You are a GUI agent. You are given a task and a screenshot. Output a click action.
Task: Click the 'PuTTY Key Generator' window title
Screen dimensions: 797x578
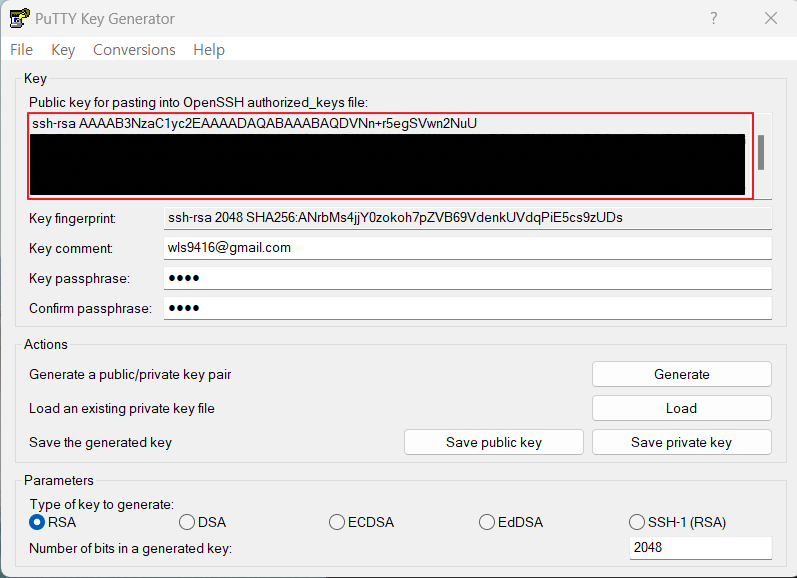coord(105,19)
